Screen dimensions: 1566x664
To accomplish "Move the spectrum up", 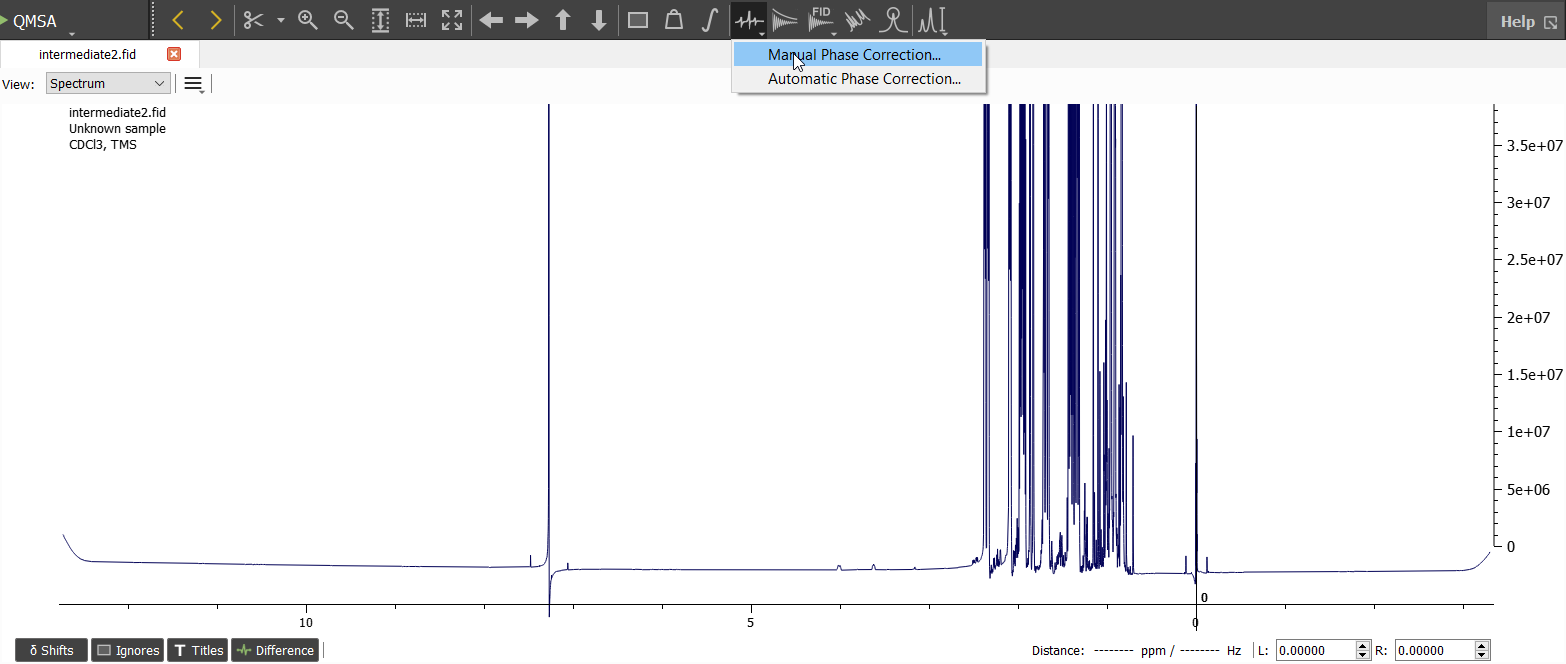I will pyautogui.click(x=563, y=20).
